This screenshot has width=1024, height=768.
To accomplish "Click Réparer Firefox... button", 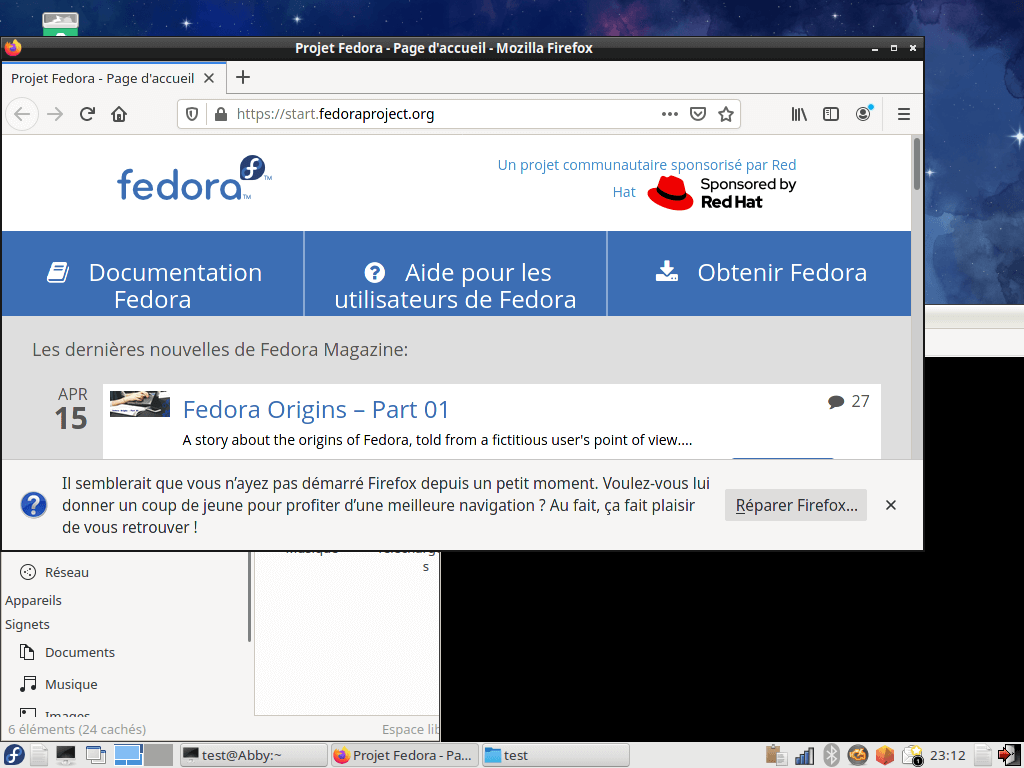I will [x=795, y=505].
